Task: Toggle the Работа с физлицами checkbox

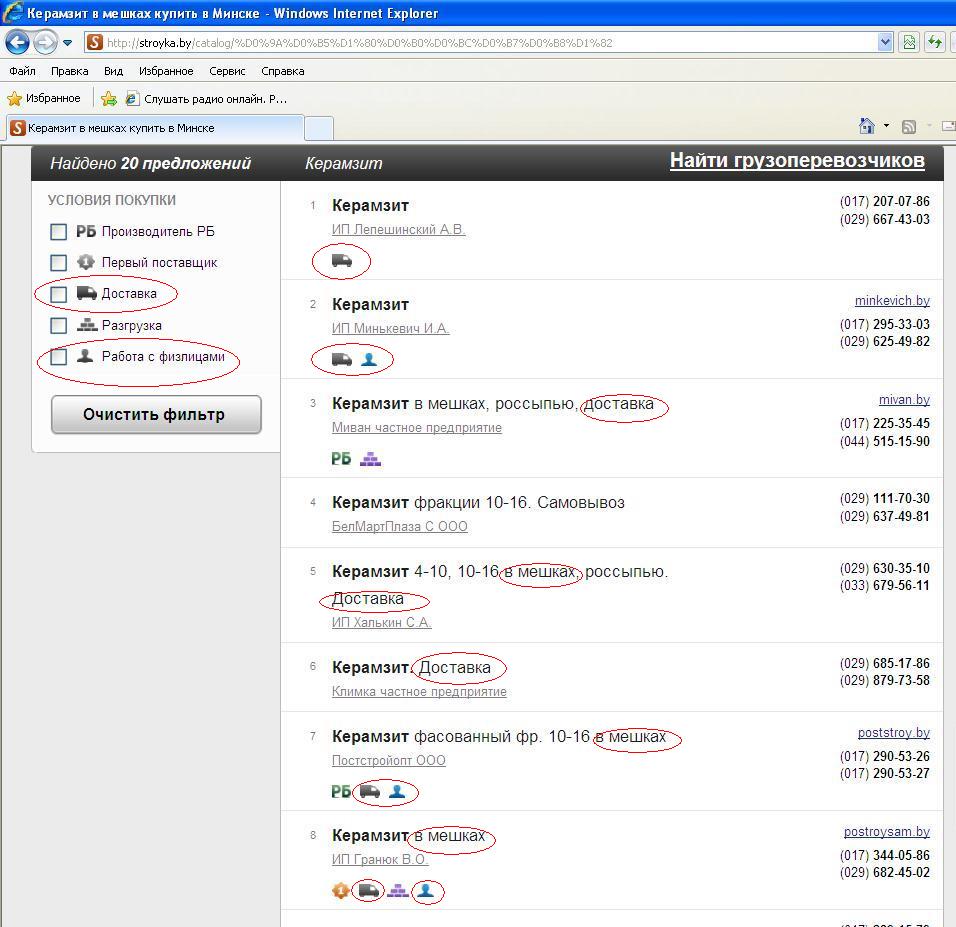Action: [x=59, y=357]
